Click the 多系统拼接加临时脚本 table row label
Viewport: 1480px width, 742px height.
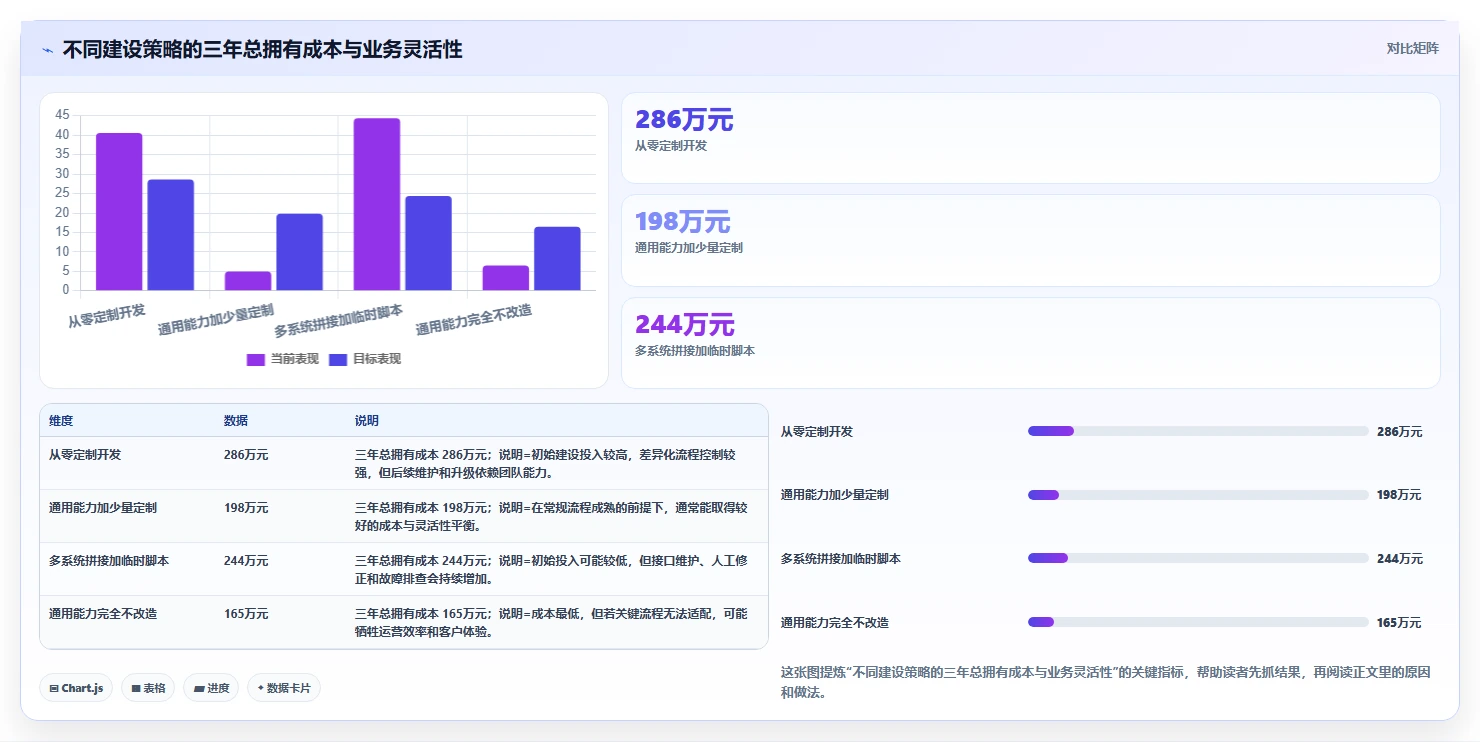point(109,560)
